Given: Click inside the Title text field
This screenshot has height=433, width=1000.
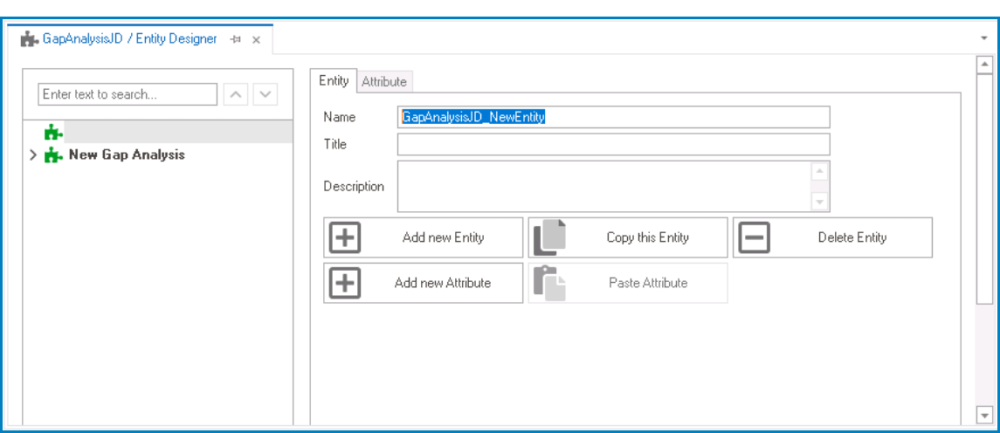Looking at the screenshot, I should coord(613,144).
